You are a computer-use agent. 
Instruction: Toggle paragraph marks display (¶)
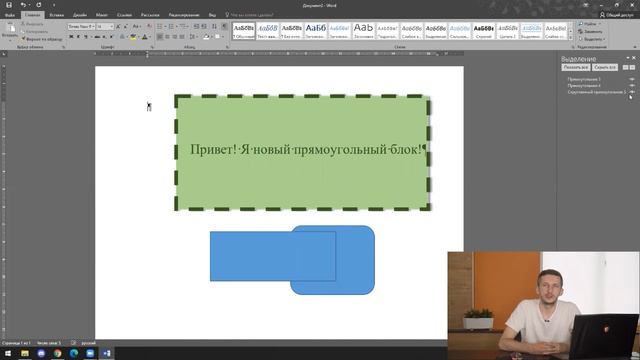[224, 27]
